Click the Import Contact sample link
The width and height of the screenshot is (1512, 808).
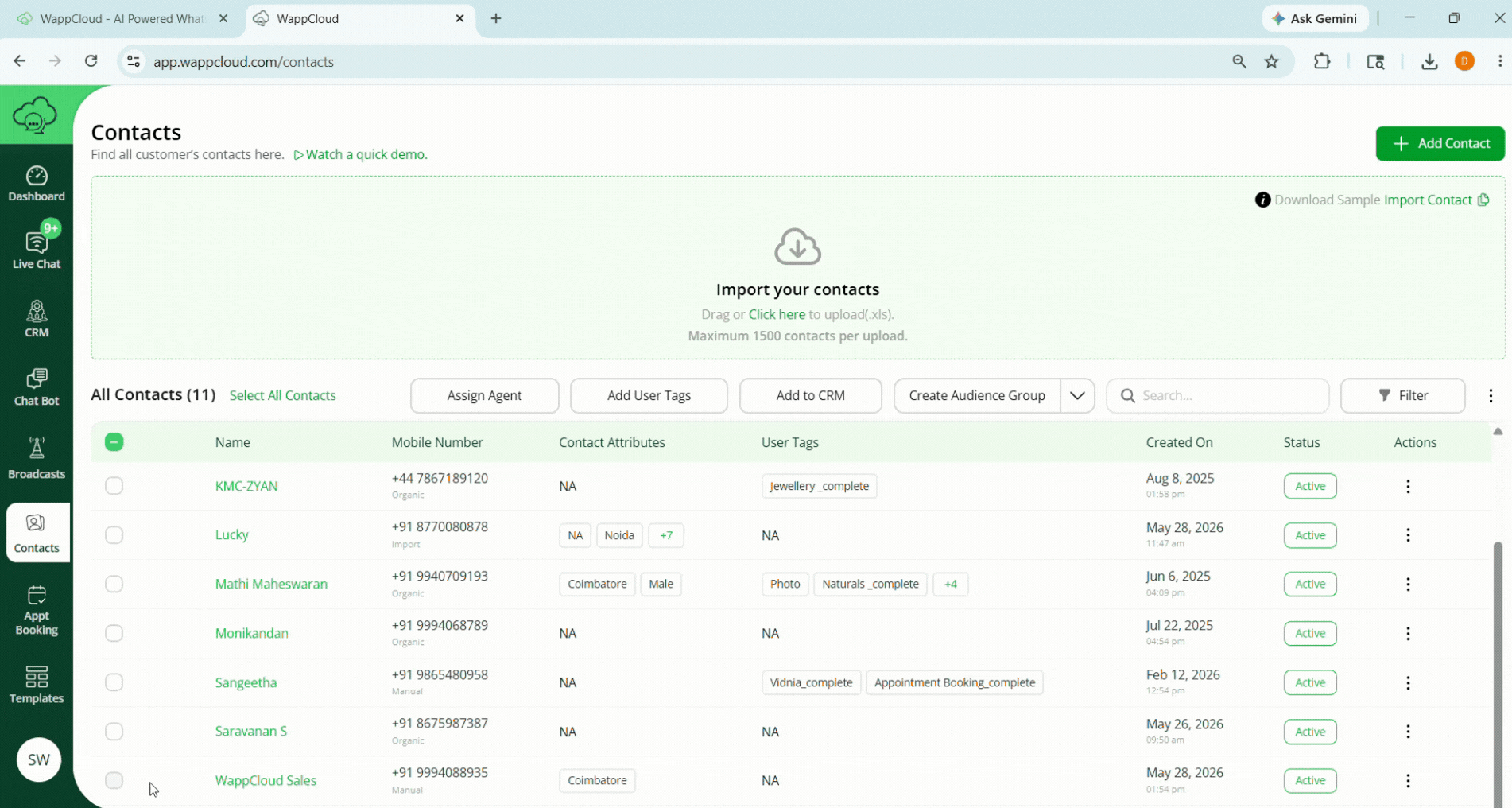[1428, 200]
